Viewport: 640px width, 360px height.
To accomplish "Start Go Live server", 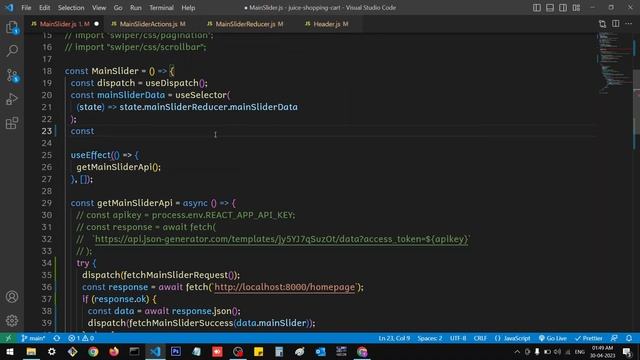I will point(553,338).
